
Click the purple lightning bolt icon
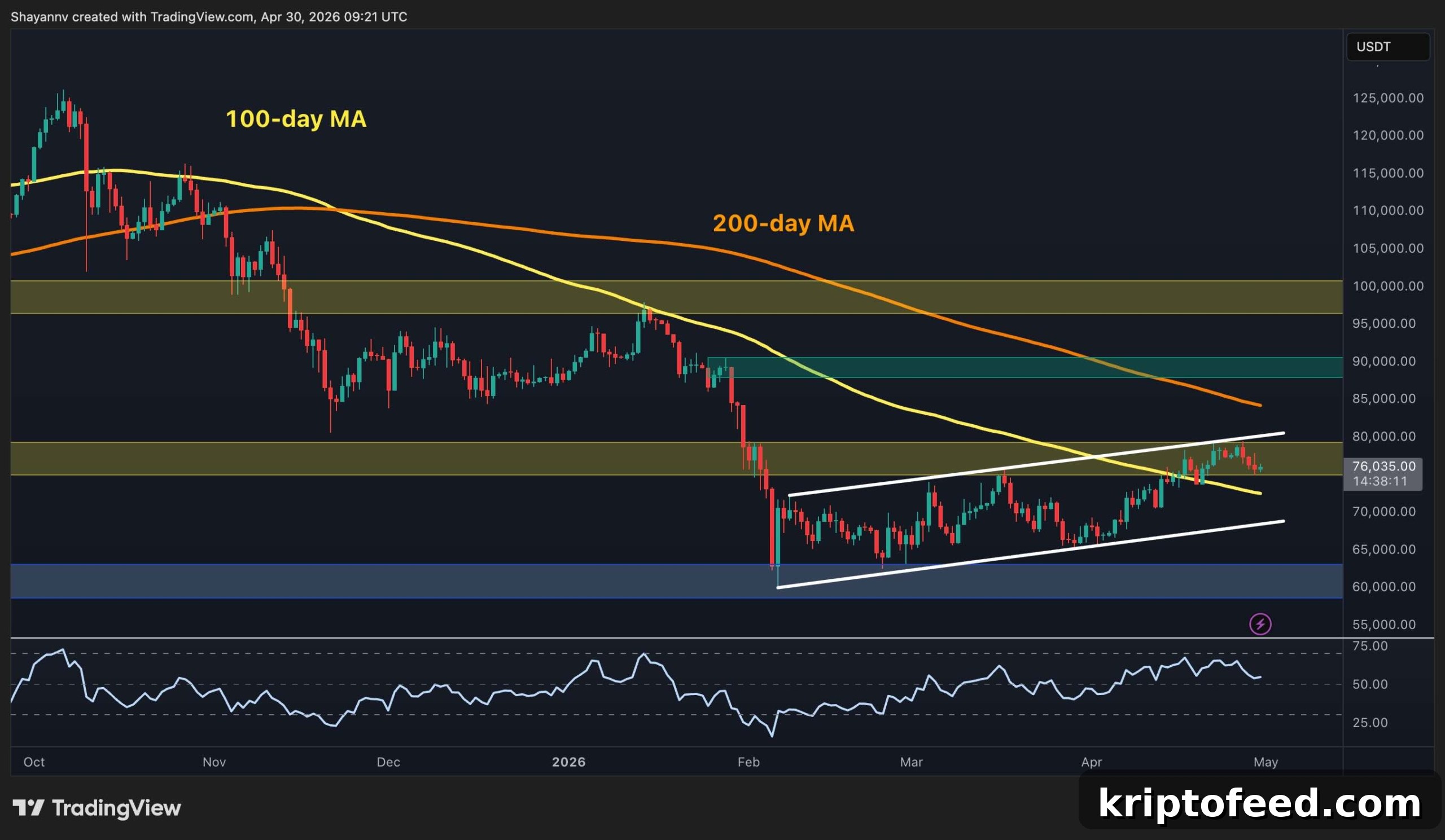[1260, 623]
